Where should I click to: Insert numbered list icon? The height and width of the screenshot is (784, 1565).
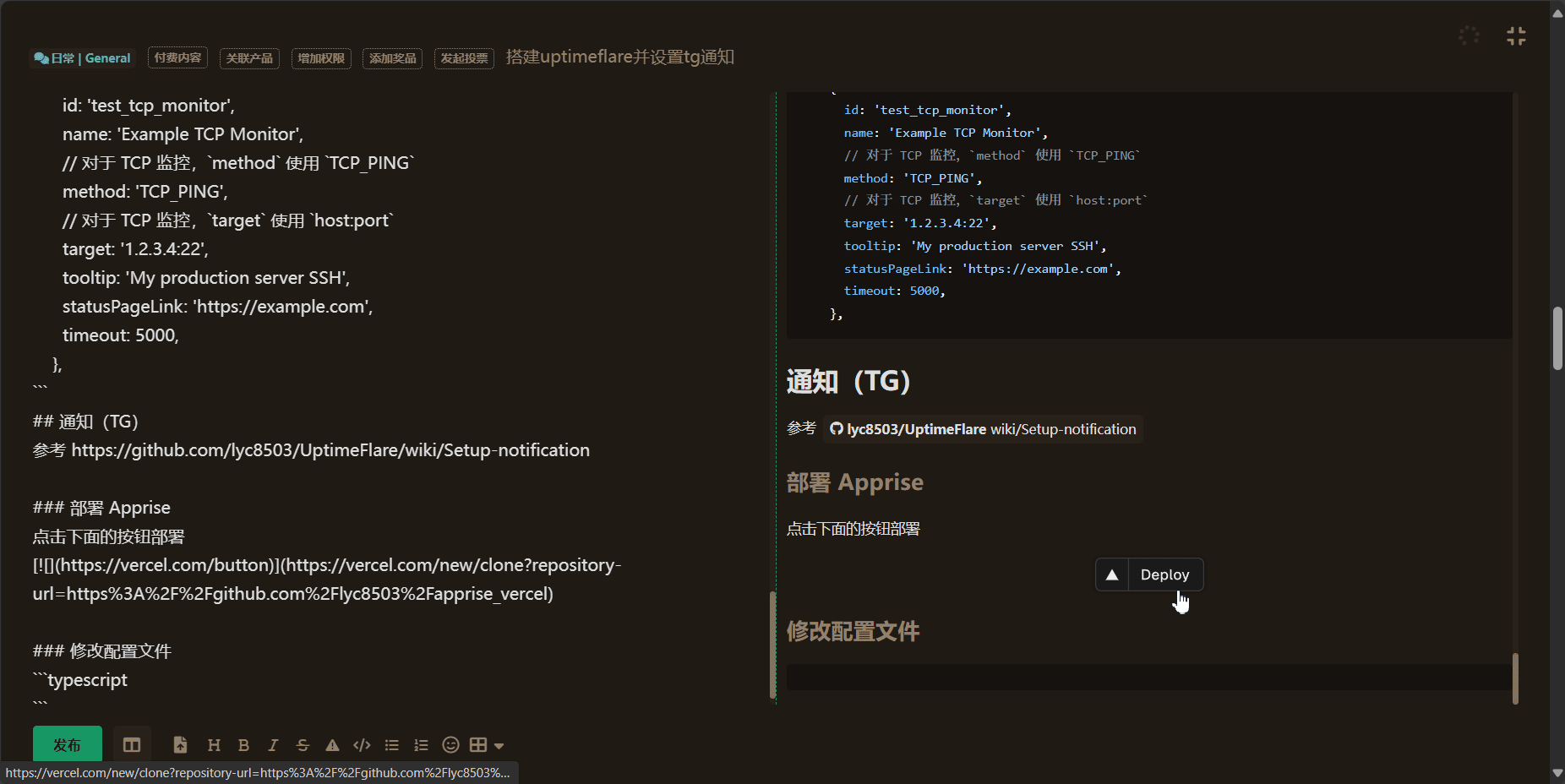coord(421,745)
